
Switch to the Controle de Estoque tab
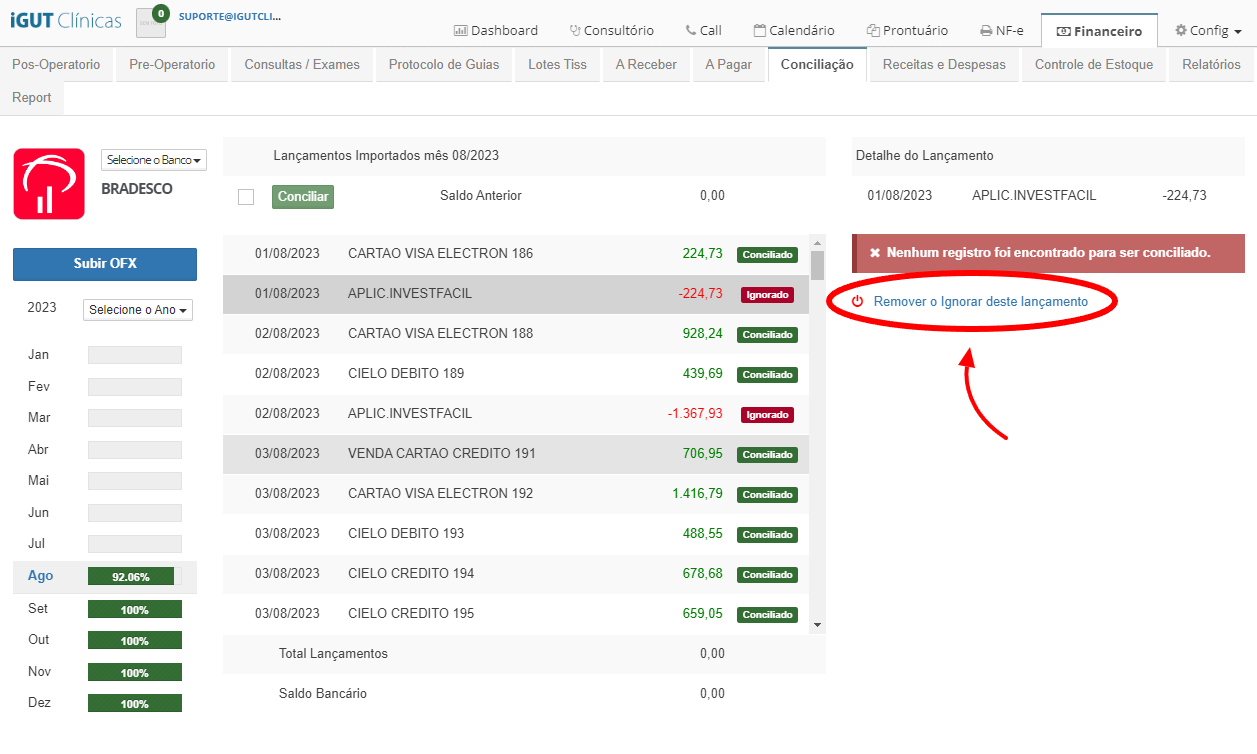coord(1094,64)
